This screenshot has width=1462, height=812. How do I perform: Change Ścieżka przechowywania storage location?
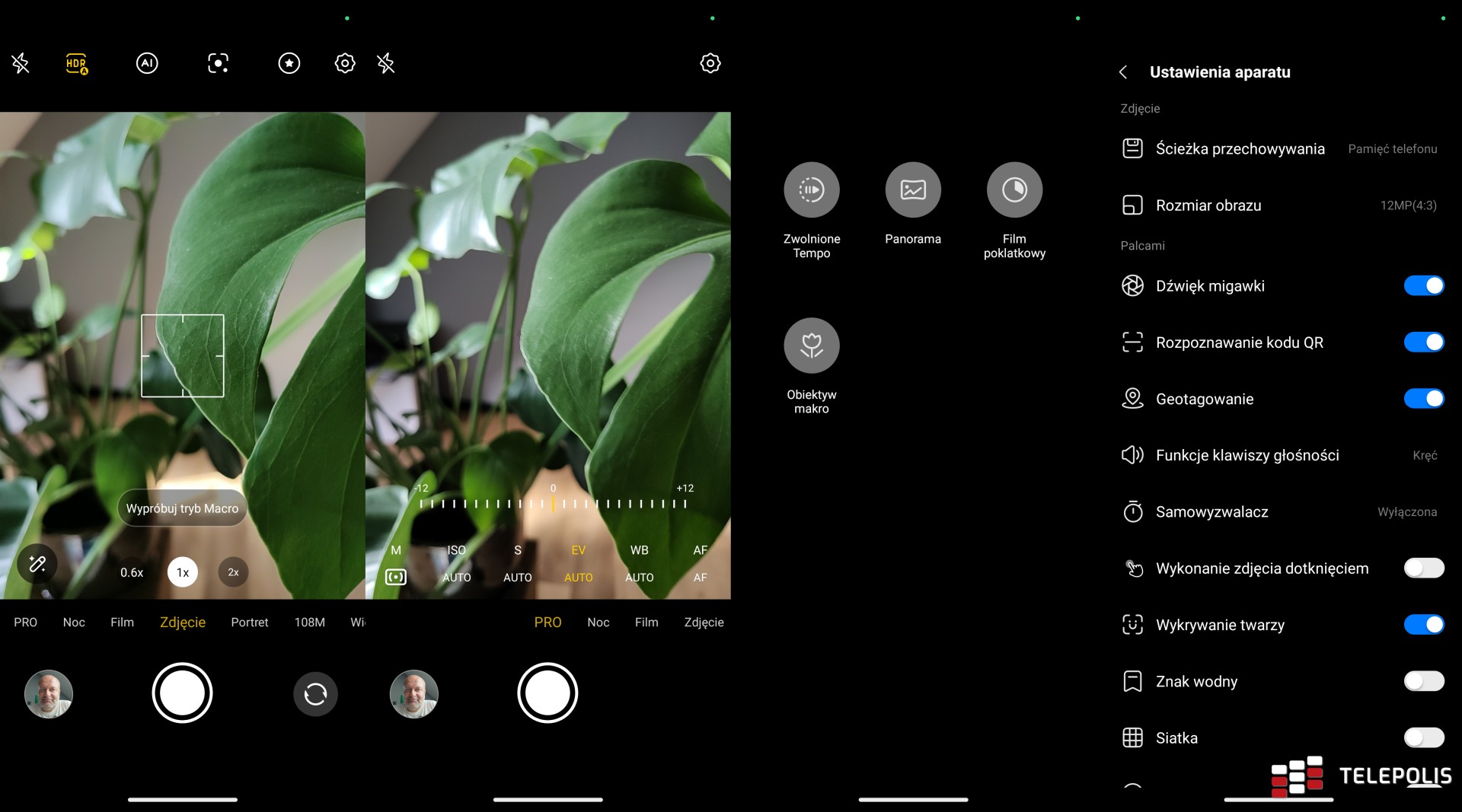[x=1279, y=149]
